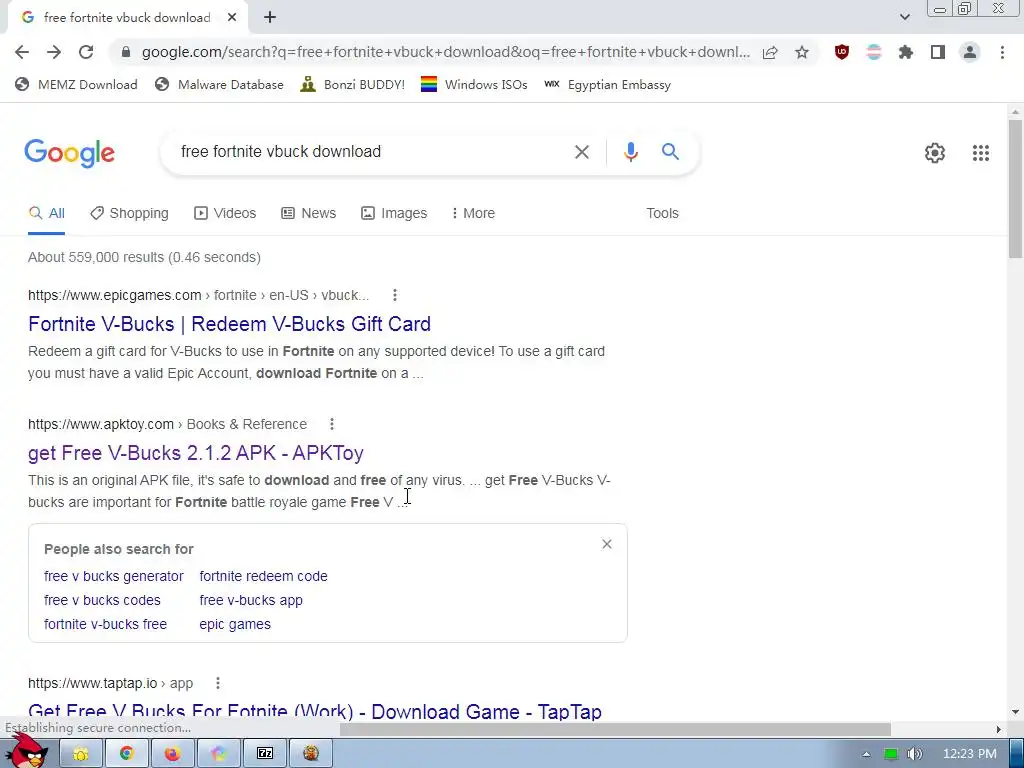This screenshot has height=768, width=1024.
Task: Open options for the apktoy.com result
Action: 332,424
